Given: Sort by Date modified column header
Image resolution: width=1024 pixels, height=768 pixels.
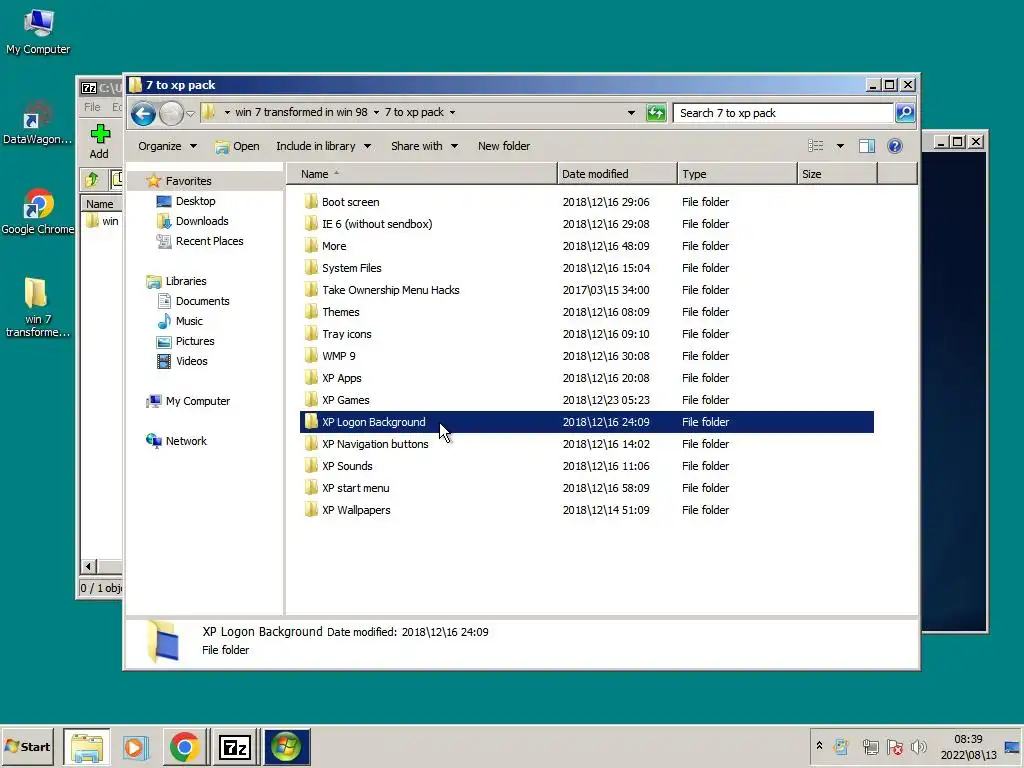Looking at the screenshot, I should [617, 174].
